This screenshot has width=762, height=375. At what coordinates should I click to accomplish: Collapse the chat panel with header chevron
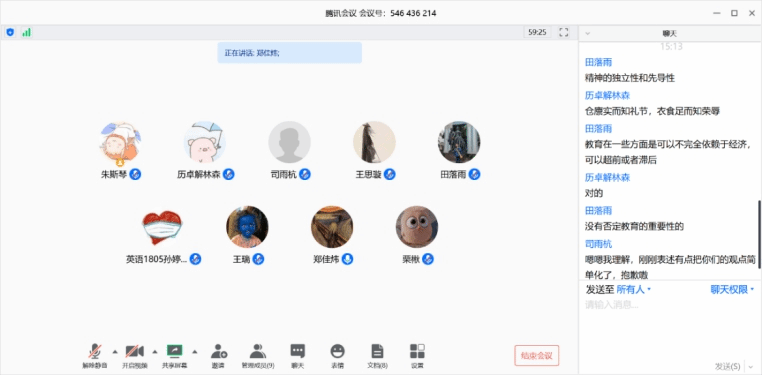pos(588,34)
